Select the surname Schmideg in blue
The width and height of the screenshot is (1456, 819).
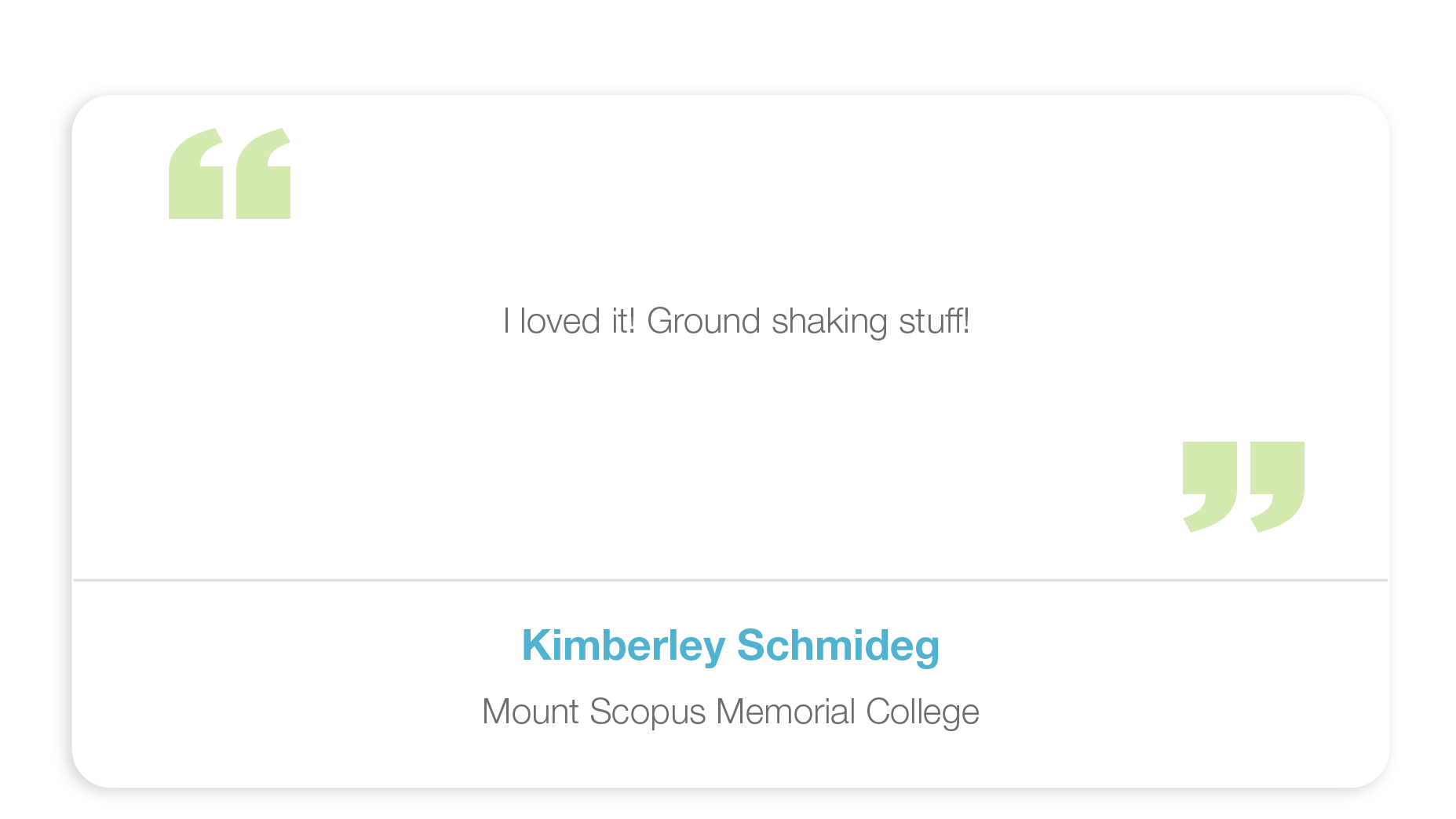point(838,646)
